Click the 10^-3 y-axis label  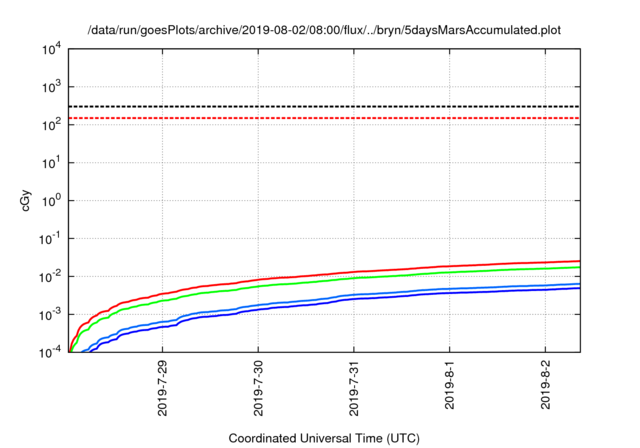[x=50, y=315]
